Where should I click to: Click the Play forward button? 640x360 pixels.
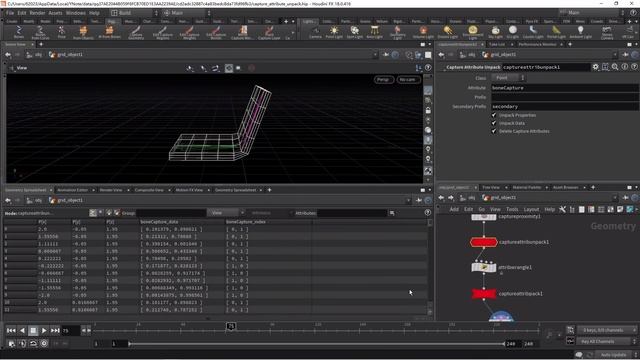pyautogui.click(x=44, y=330)
